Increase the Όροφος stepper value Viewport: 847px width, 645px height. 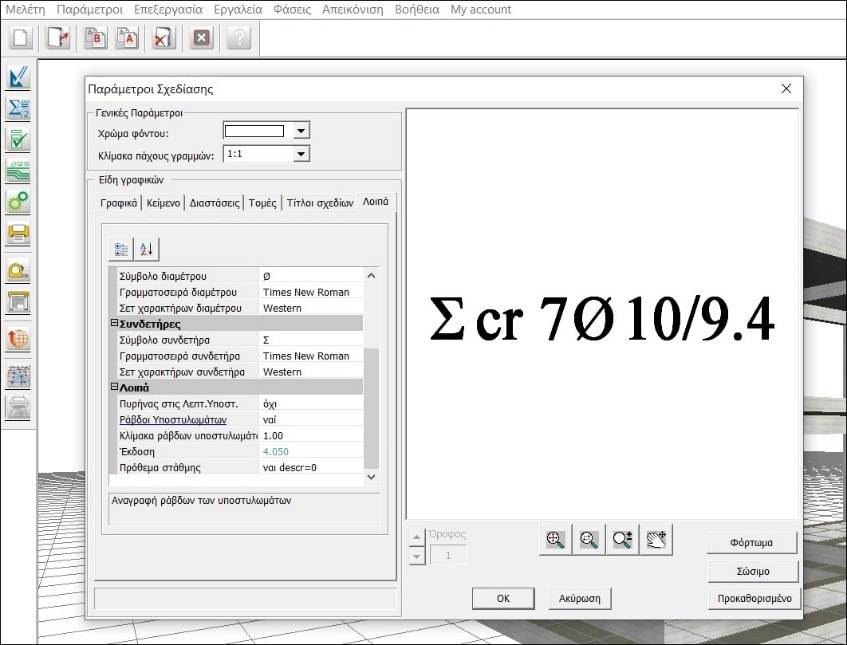tap(416, 537)
